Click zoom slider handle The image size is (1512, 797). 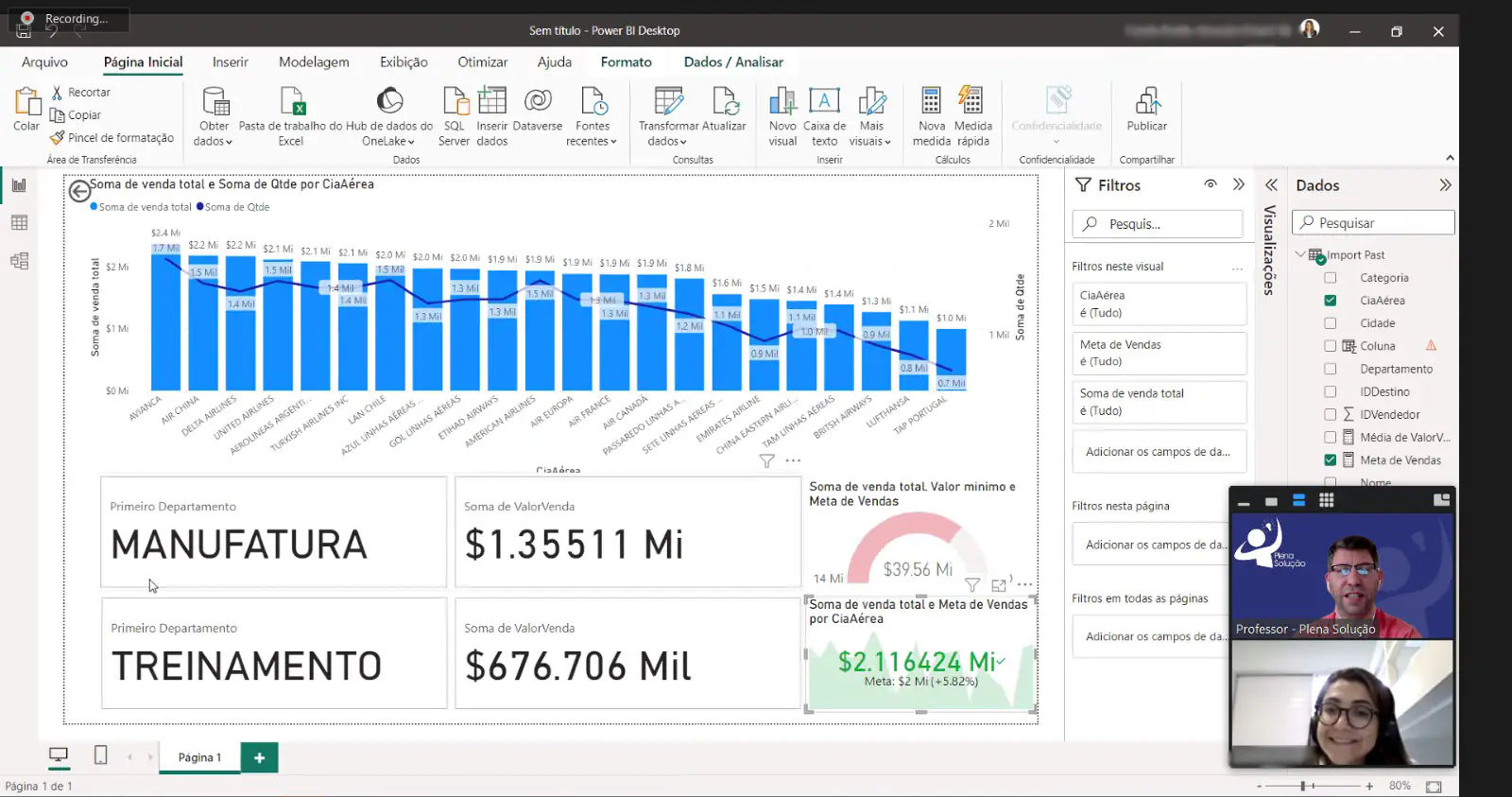(1303, 787)
